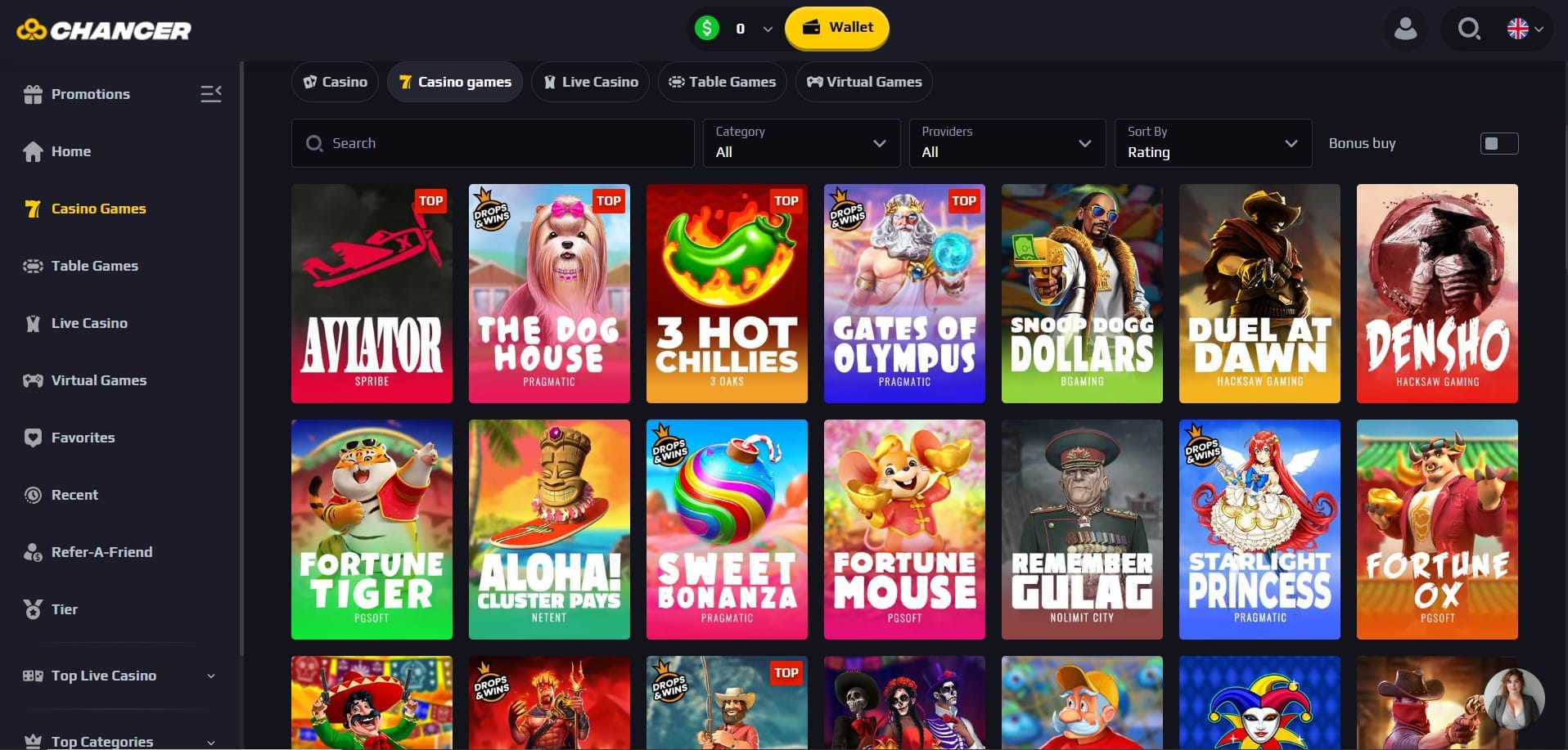
Task: Click the wallet icon inside Wallet button
Action: (x=811, y=27)
